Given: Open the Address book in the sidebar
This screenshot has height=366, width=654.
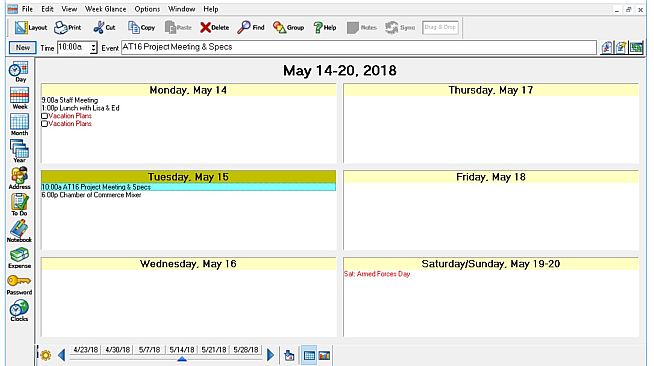Looking at the screenshot, I should pos(19,178).
